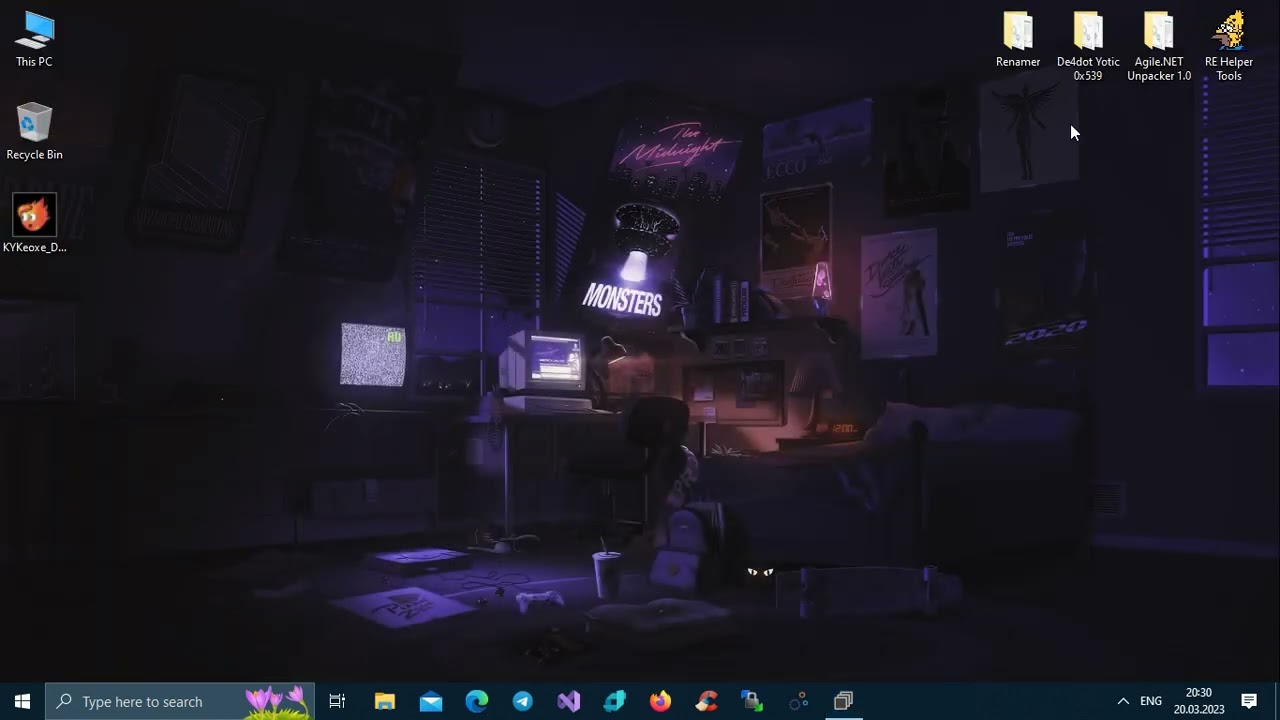Image resolution: width=1280 pixels, height=720 pixels.
Task: Open the padlock app icon on the taskbar
Action: 753,701
